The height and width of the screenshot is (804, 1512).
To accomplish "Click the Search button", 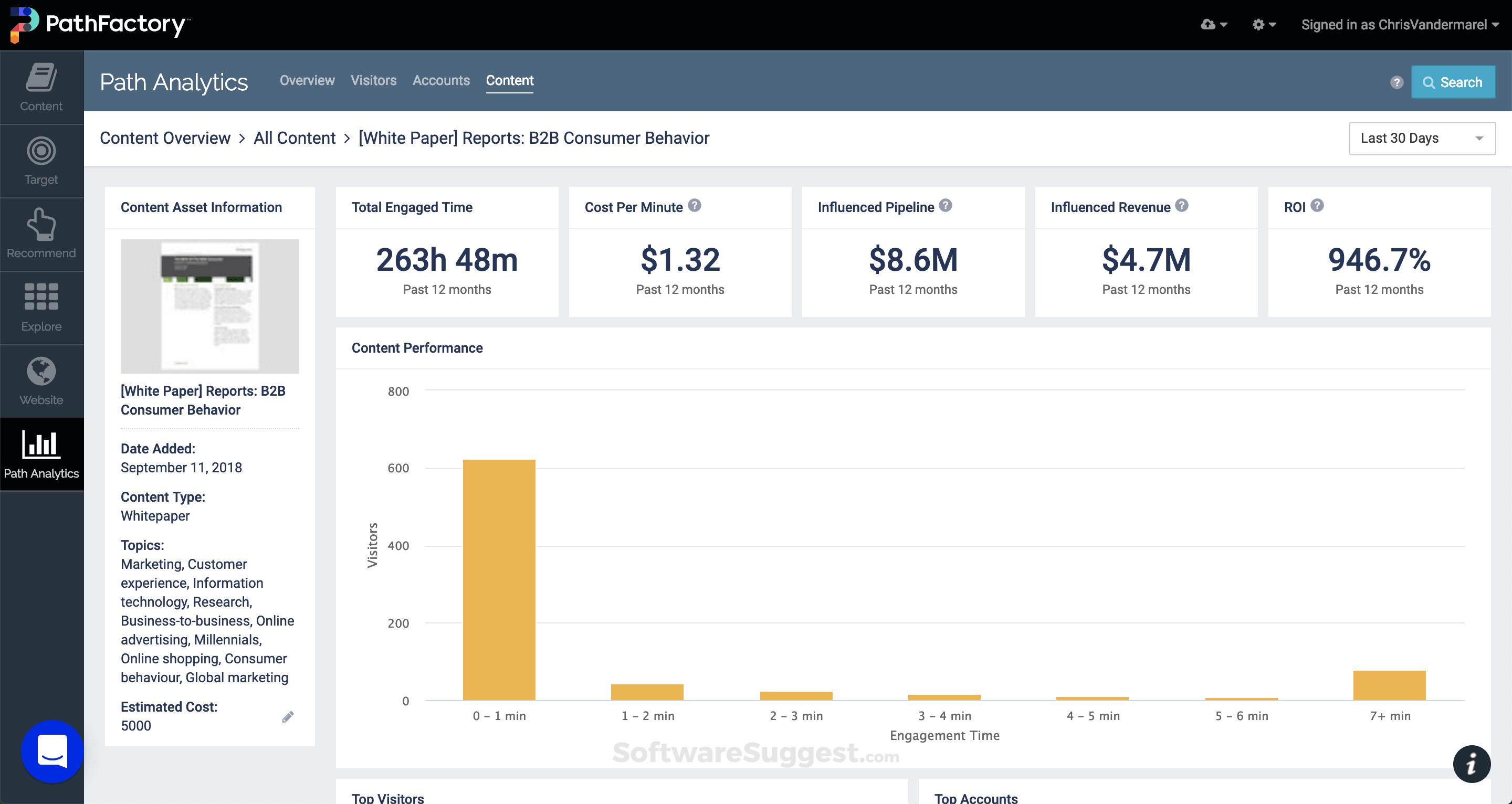I will tap(1453, 81).
